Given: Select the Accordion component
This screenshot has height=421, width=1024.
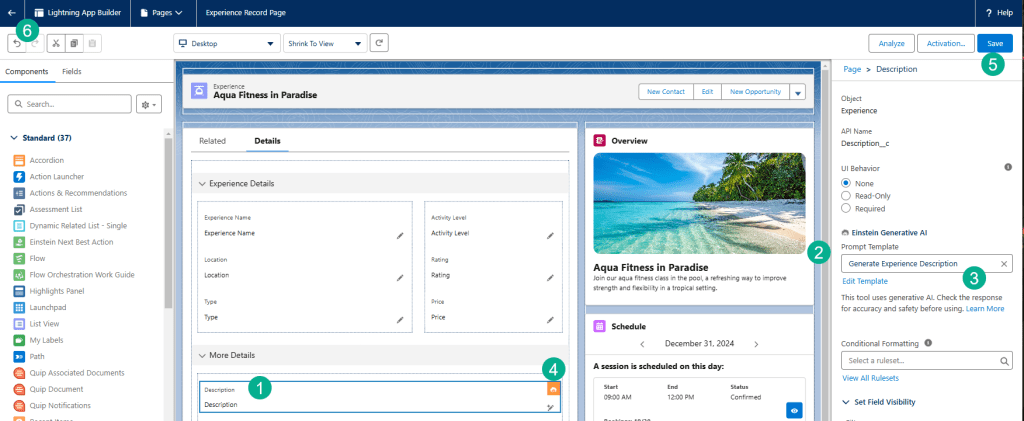Looking at the screenshot, I should [47, 160].
